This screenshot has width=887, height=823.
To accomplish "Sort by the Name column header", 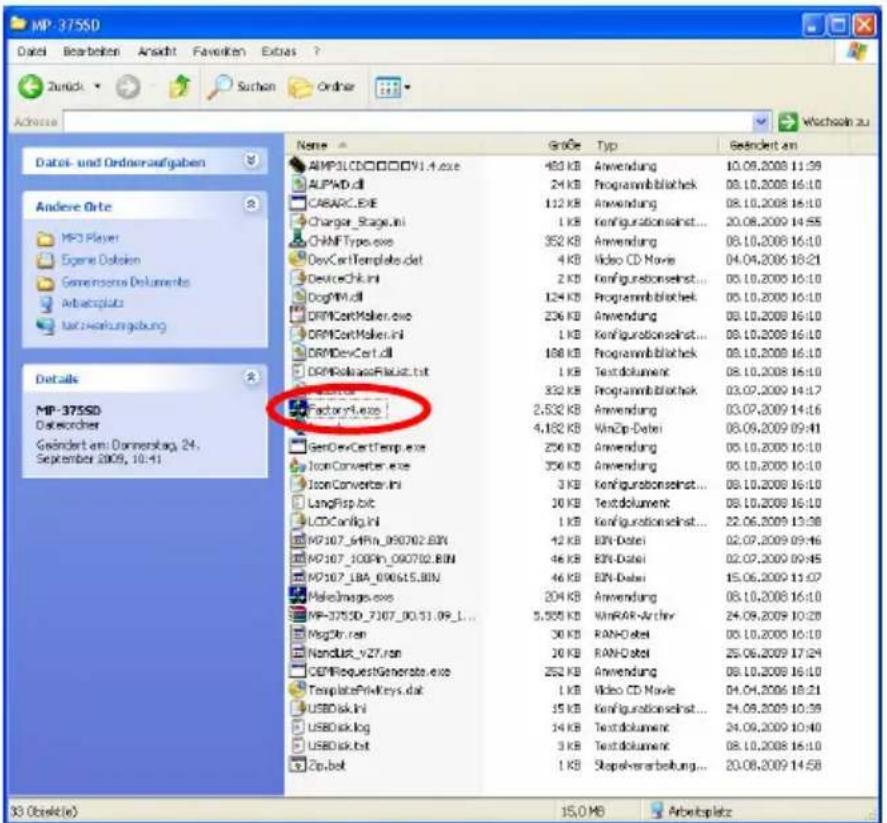I will (312, 145).
